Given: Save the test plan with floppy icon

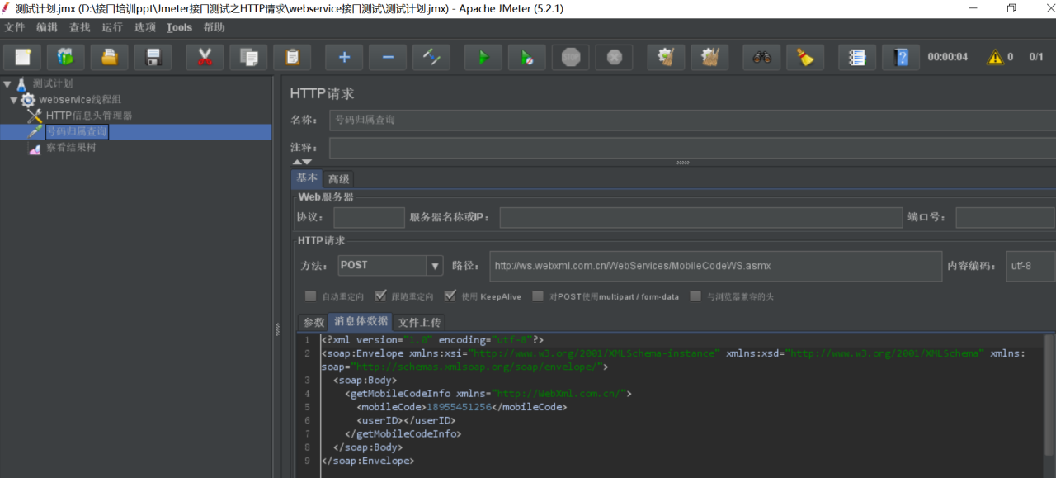Looking at the screenshot, I should 153,57.
